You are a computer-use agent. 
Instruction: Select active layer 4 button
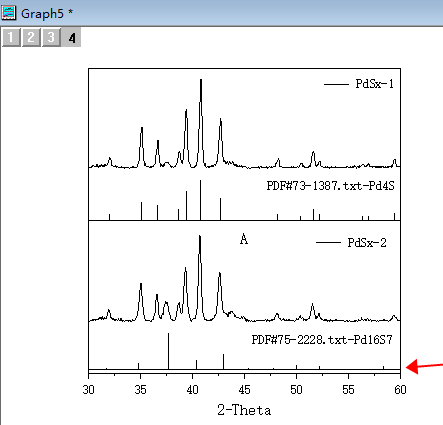[x=71, y=37]
